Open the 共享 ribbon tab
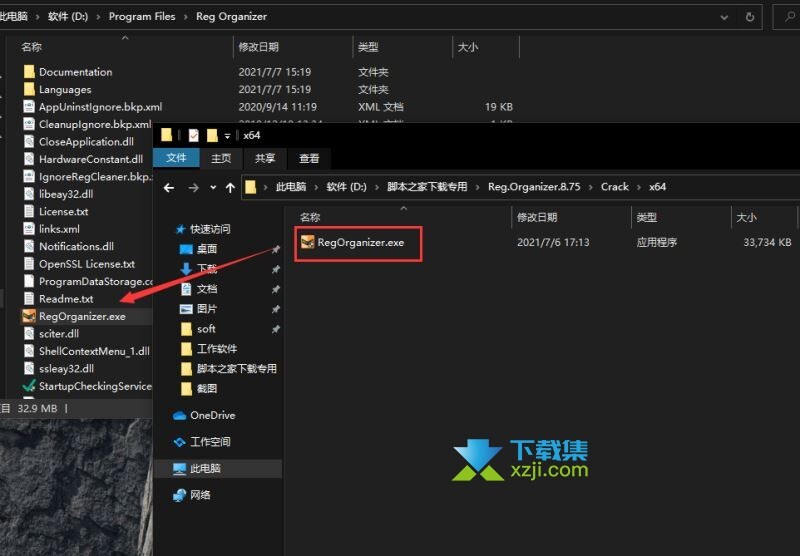 point(265,158)
